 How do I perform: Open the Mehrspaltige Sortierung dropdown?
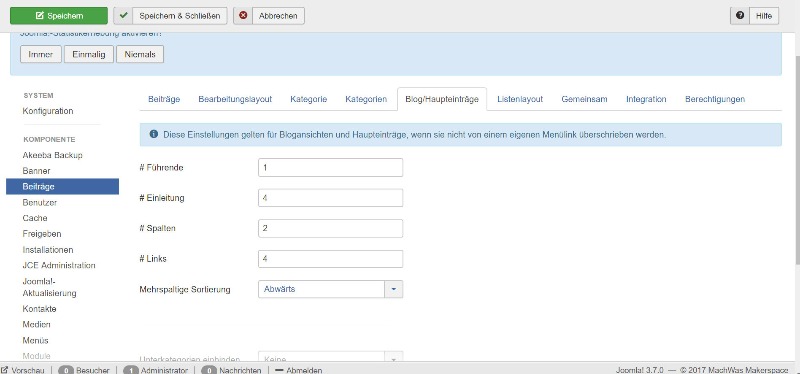coord(331,289)
